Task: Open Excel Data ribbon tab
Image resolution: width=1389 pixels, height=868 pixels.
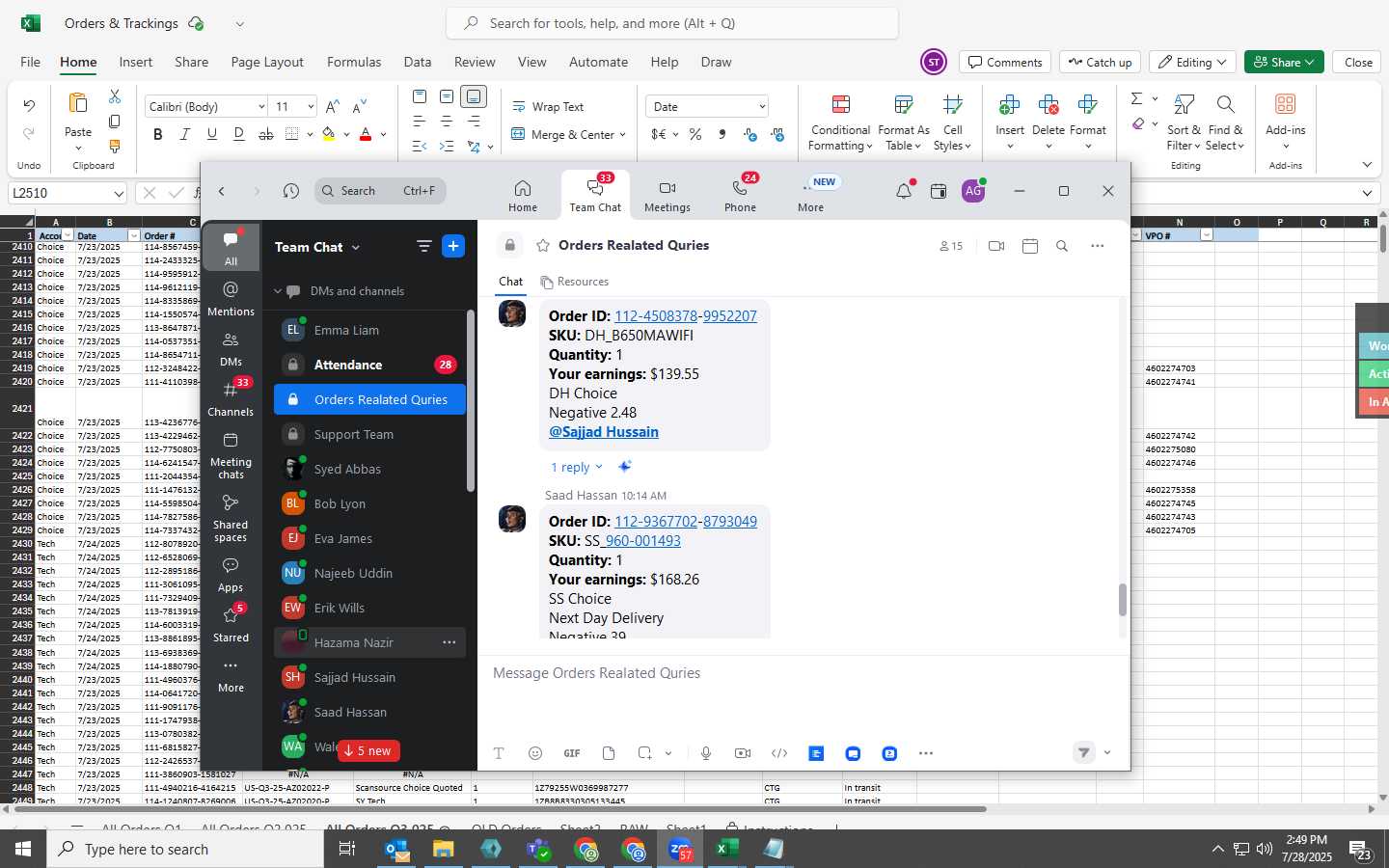Action: tap(418, 62)
